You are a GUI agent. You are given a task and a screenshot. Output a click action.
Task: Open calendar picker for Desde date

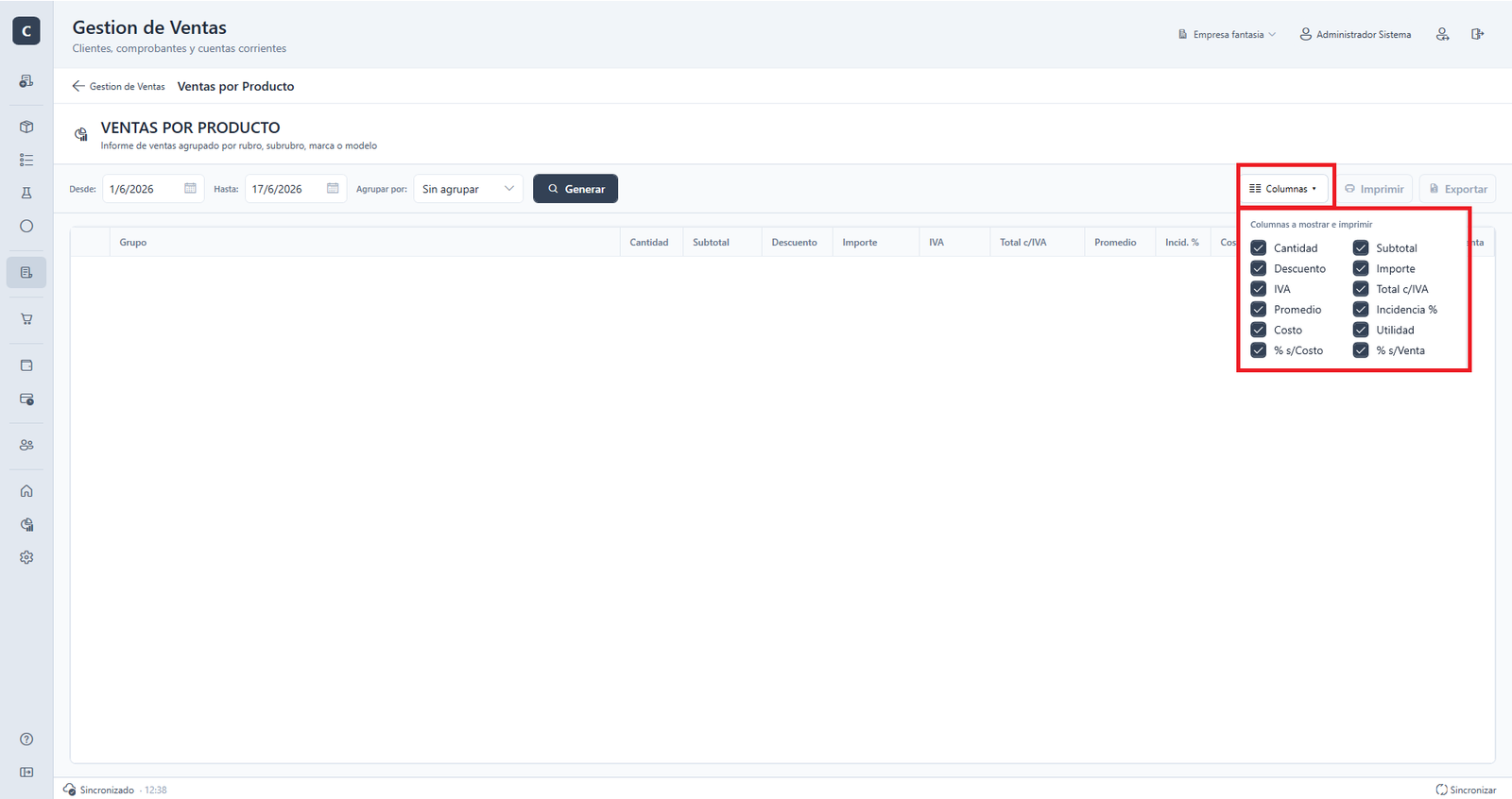coord(190,189)
